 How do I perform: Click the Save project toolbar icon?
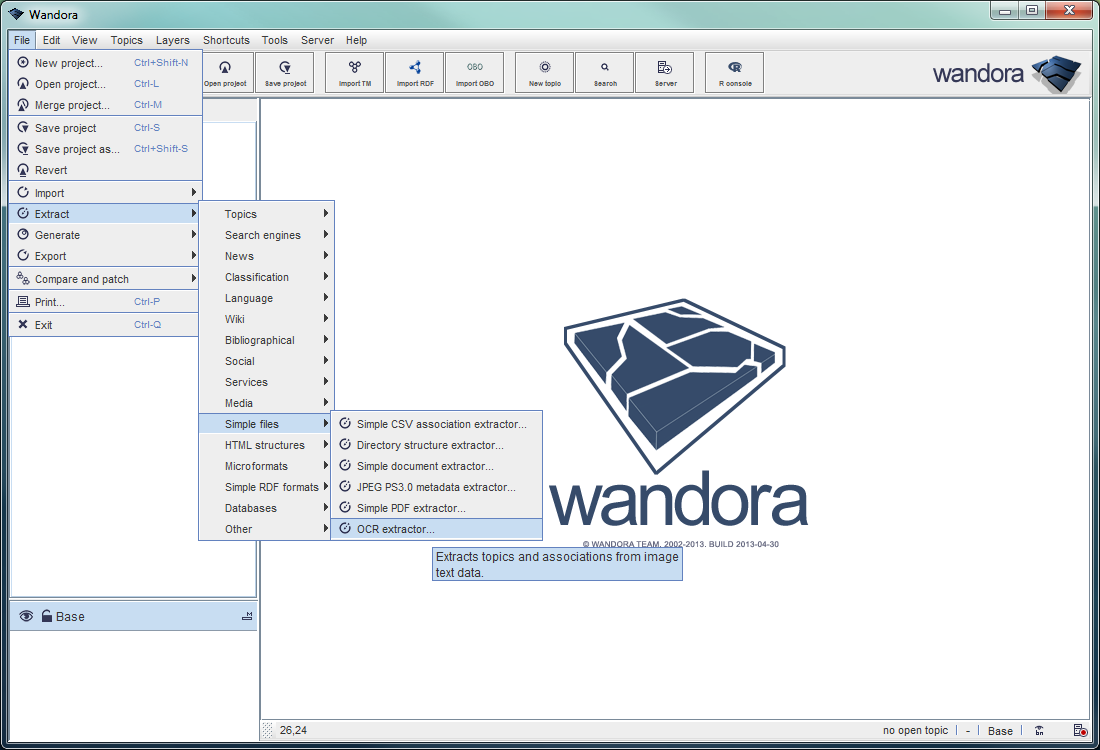click(x=285, y=72)
